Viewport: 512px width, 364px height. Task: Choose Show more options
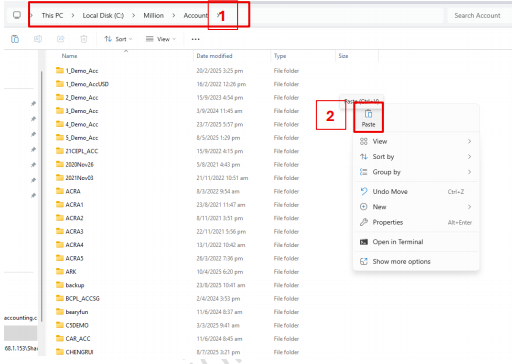click(416, 262)
